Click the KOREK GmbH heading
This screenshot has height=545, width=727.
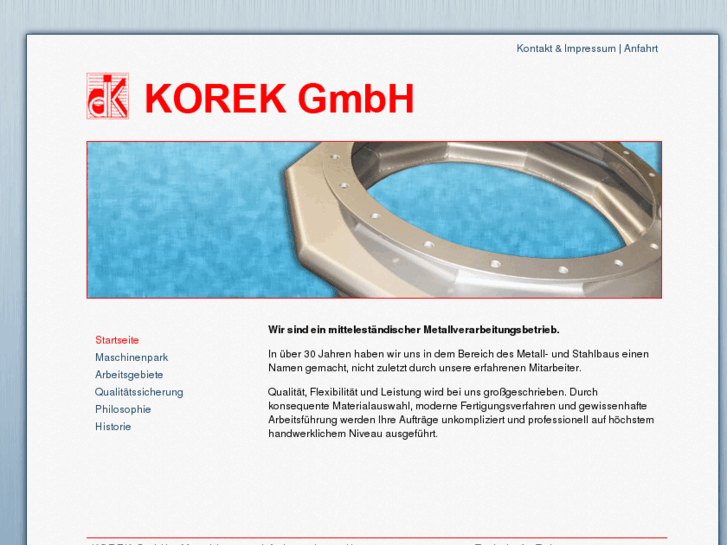point(279,98)
